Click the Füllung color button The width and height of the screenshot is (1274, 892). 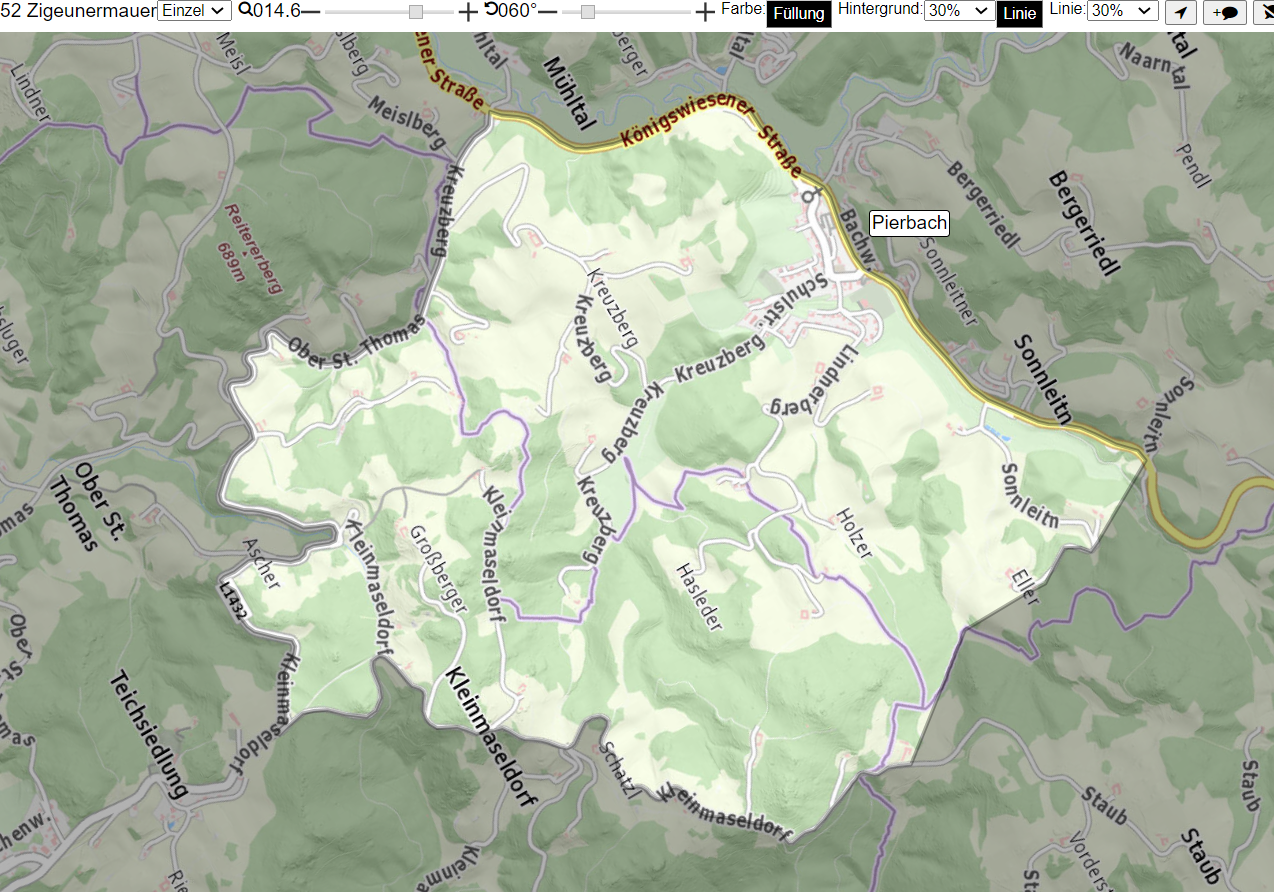tap(799, 14)
